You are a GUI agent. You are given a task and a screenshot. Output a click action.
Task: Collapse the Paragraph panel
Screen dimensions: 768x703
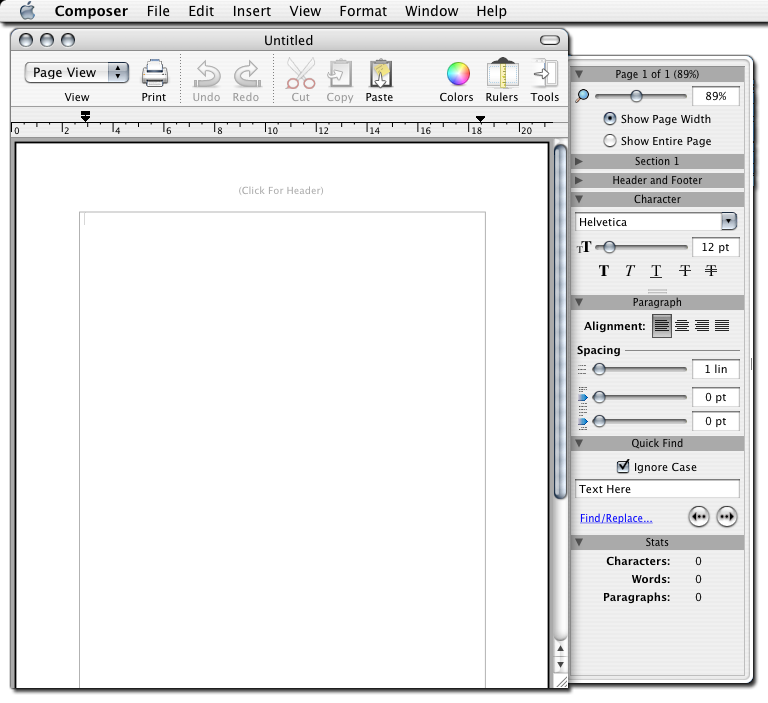pos(579,302)
